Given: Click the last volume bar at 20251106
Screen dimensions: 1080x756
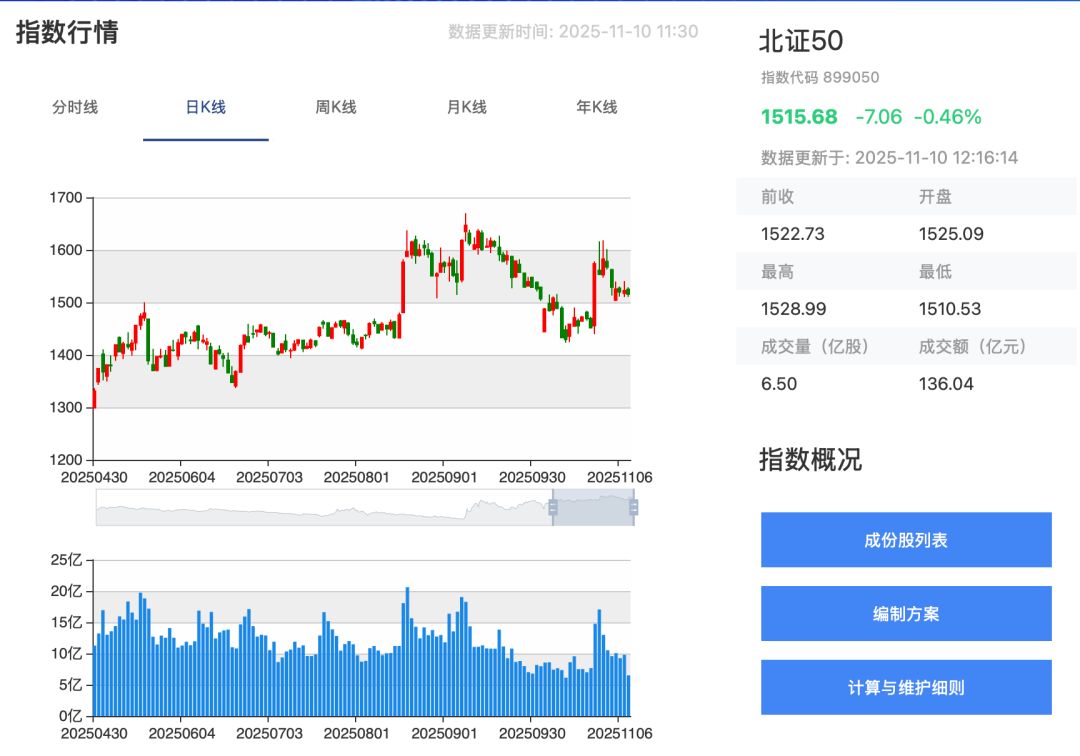Looking at the screenshot, I should 629,695.
